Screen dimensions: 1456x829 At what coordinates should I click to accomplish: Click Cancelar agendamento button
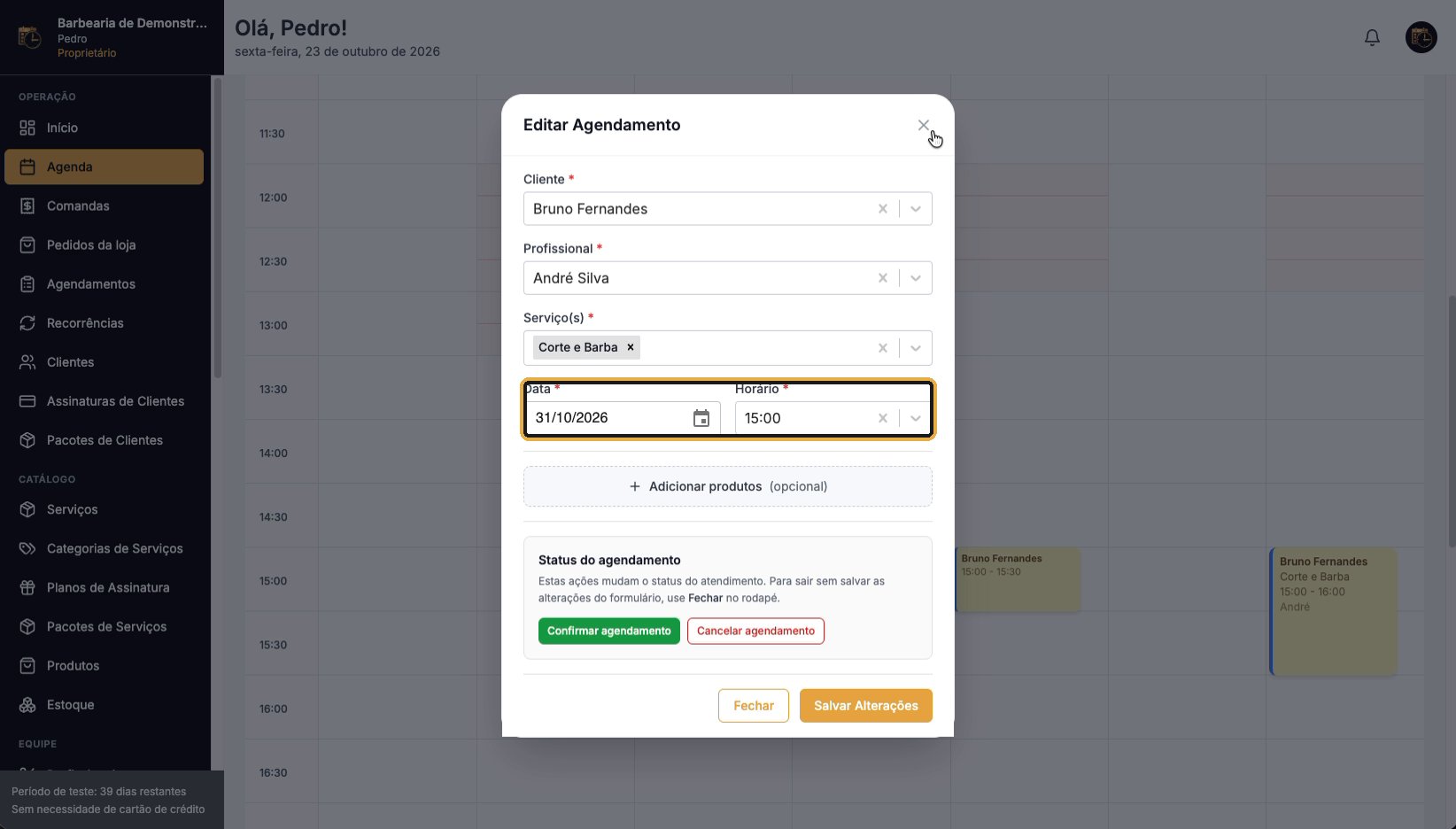[755, 631]
